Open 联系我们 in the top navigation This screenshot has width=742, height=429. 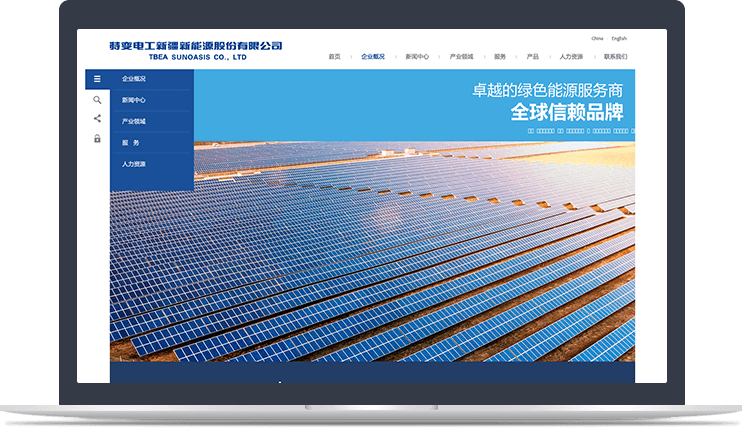click(x=615, y=56)
